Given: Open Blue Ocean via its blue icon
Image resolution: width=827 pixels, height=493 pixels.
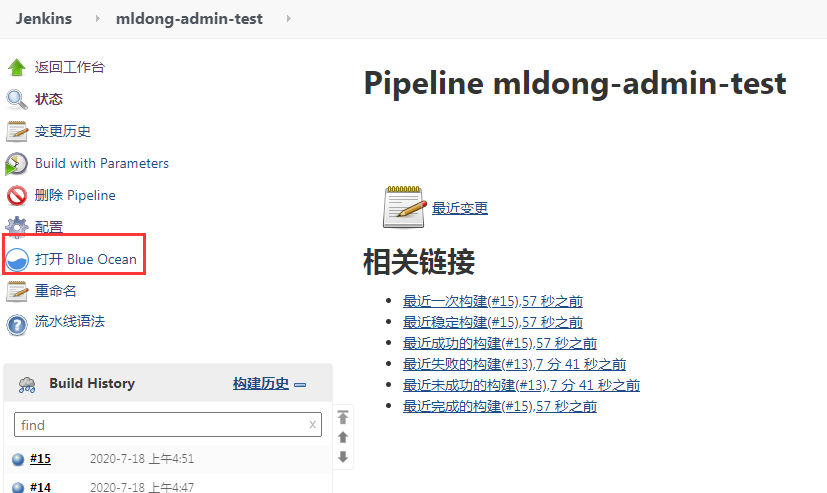Looking at the screenshot, I should point(18,260).
